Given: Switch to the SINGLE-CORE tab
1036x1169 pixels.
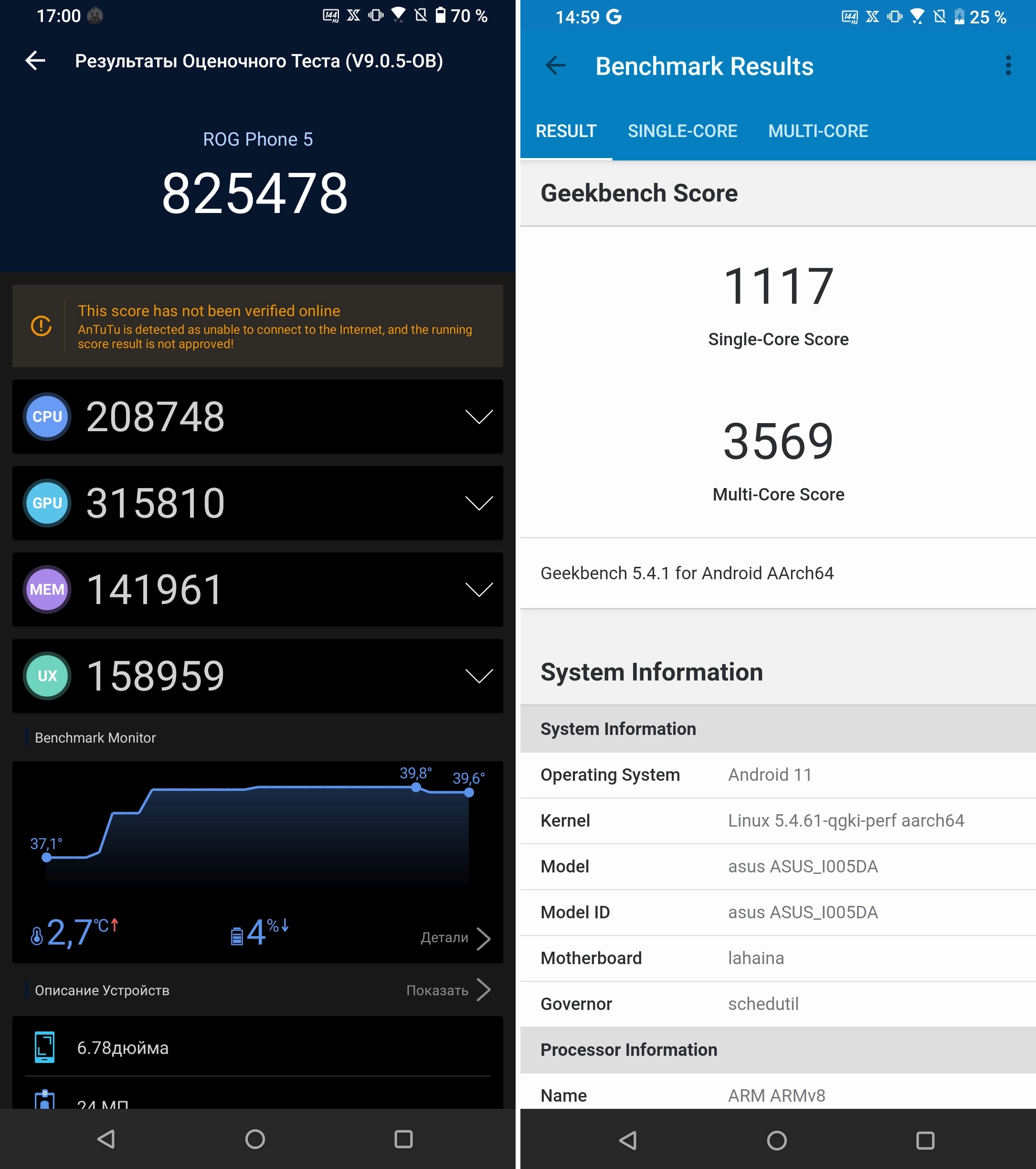Looking at the screenshot, I should (682, 131).
